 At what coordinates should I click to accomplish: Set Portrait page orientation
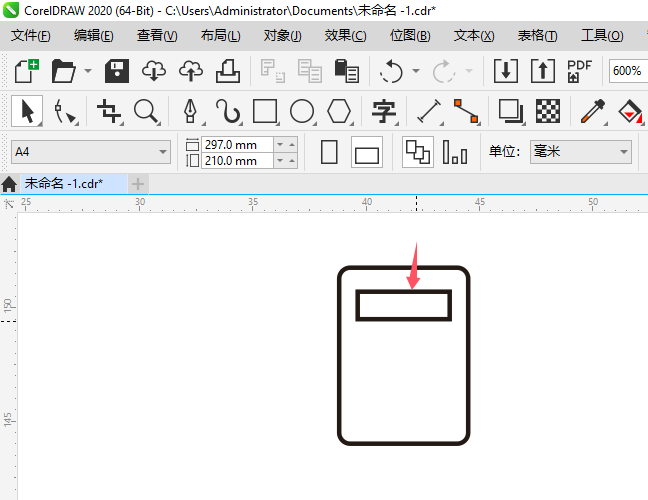tap(329, 152)
